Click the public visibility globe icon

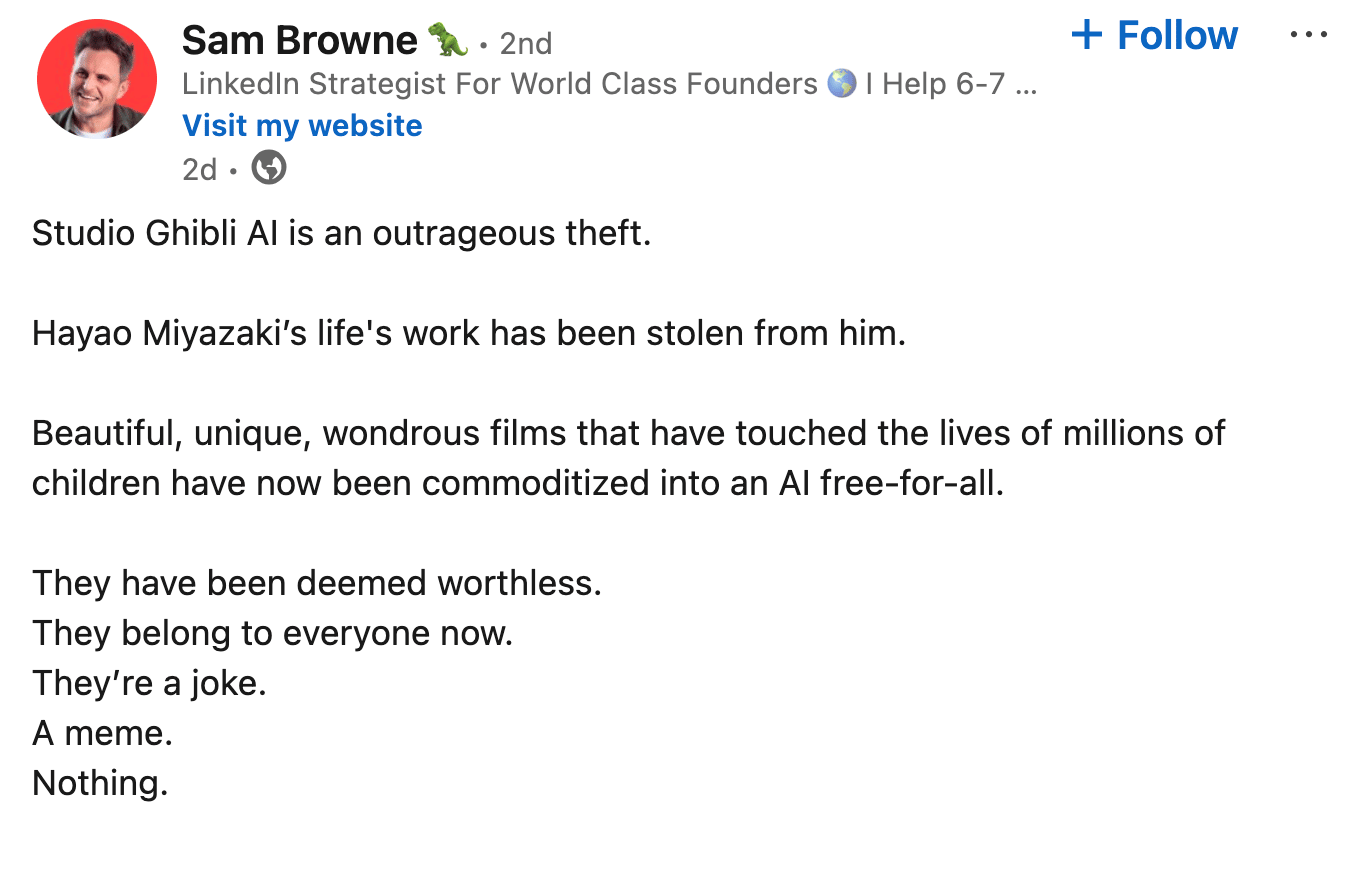268,168
